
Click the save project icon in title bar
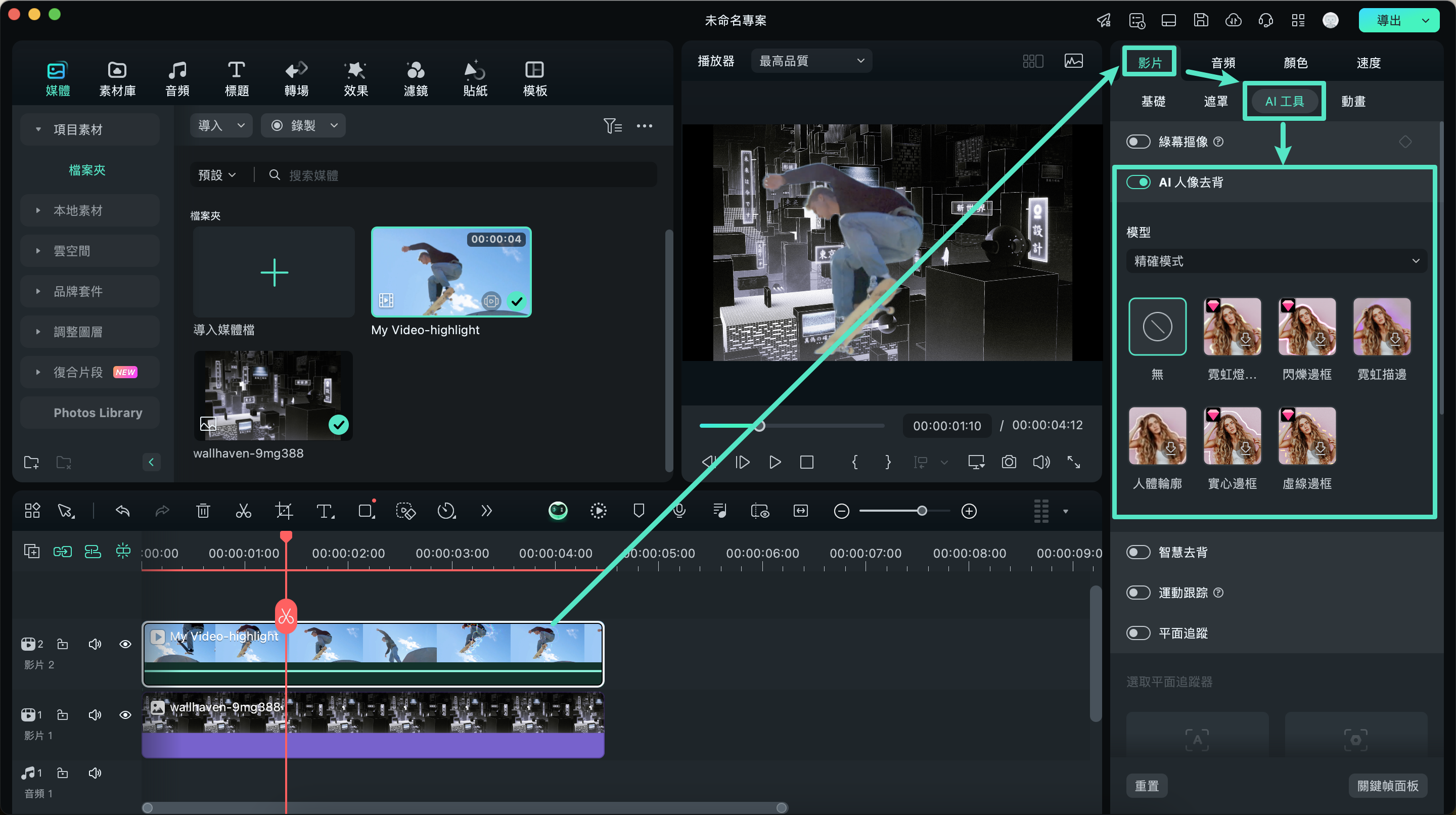click(x=1201, y=20)
